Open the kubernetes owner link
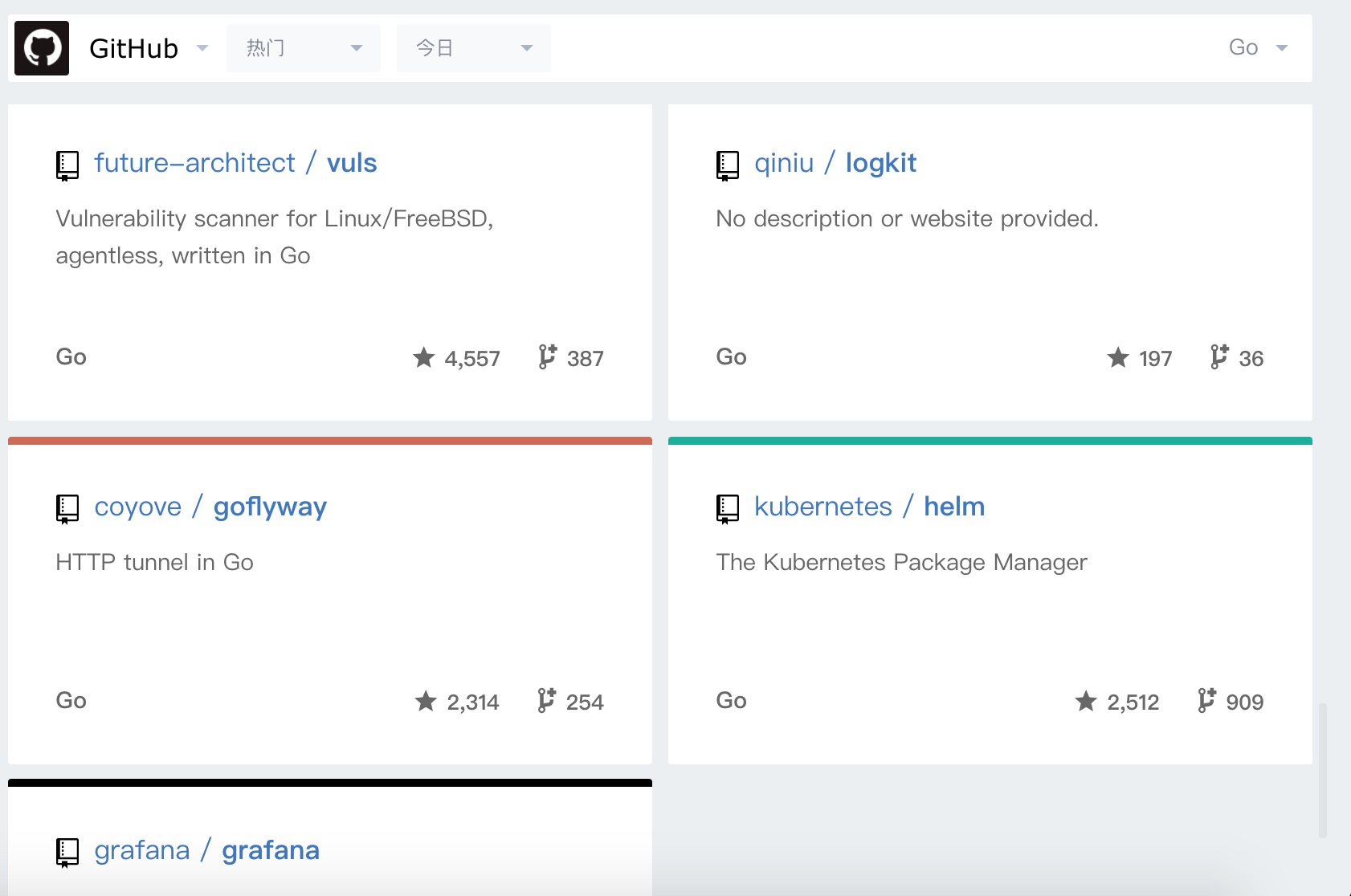Viewport: 1351px width, 896px height. tap(823, 507)
